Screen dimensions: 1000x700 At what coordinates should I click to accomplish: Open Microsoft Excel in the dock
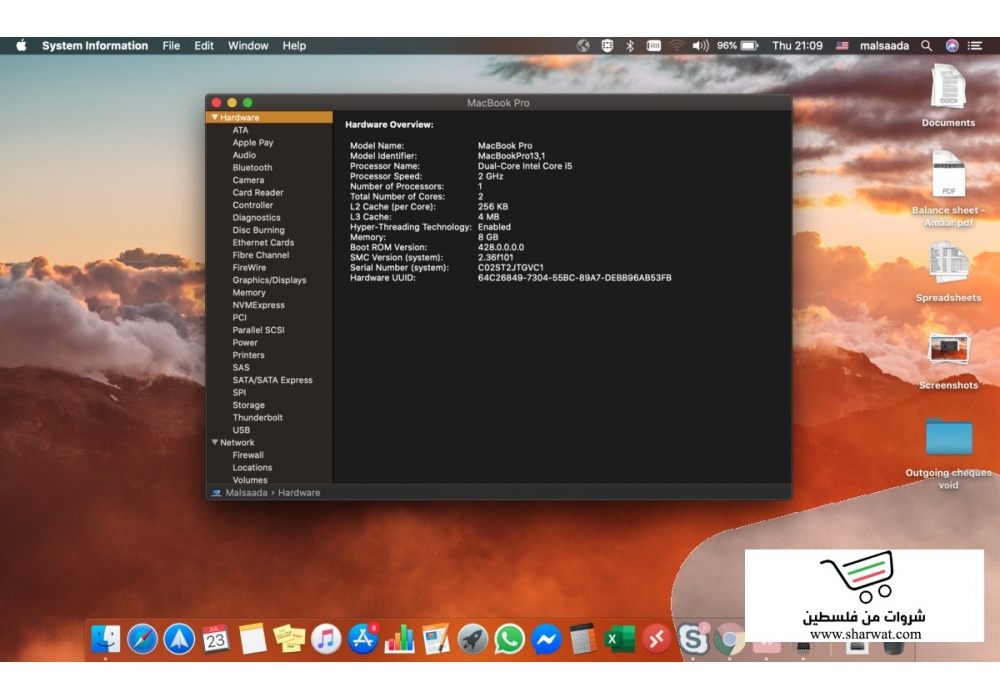coord(619,638)
